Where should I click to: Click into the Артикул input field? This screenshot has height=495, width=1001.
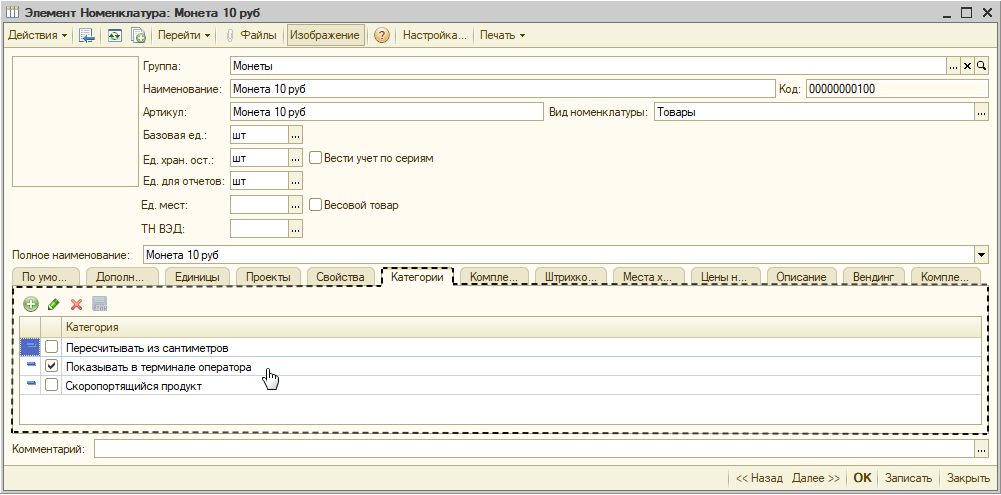[x=386, y=112]
